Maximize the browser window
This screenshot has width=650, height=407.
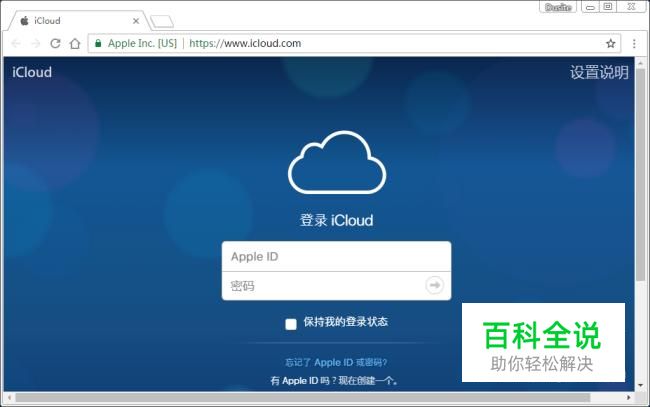click(608, 7)
